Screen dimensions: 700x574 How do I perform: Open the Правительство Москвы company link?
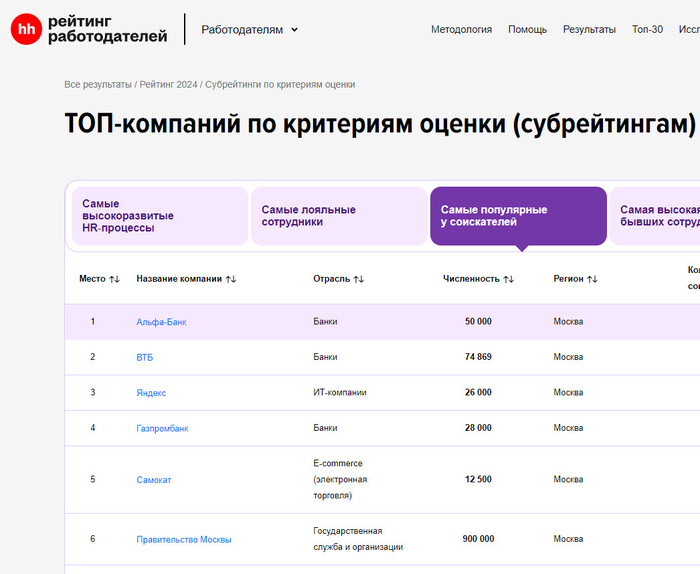point(184,540)
